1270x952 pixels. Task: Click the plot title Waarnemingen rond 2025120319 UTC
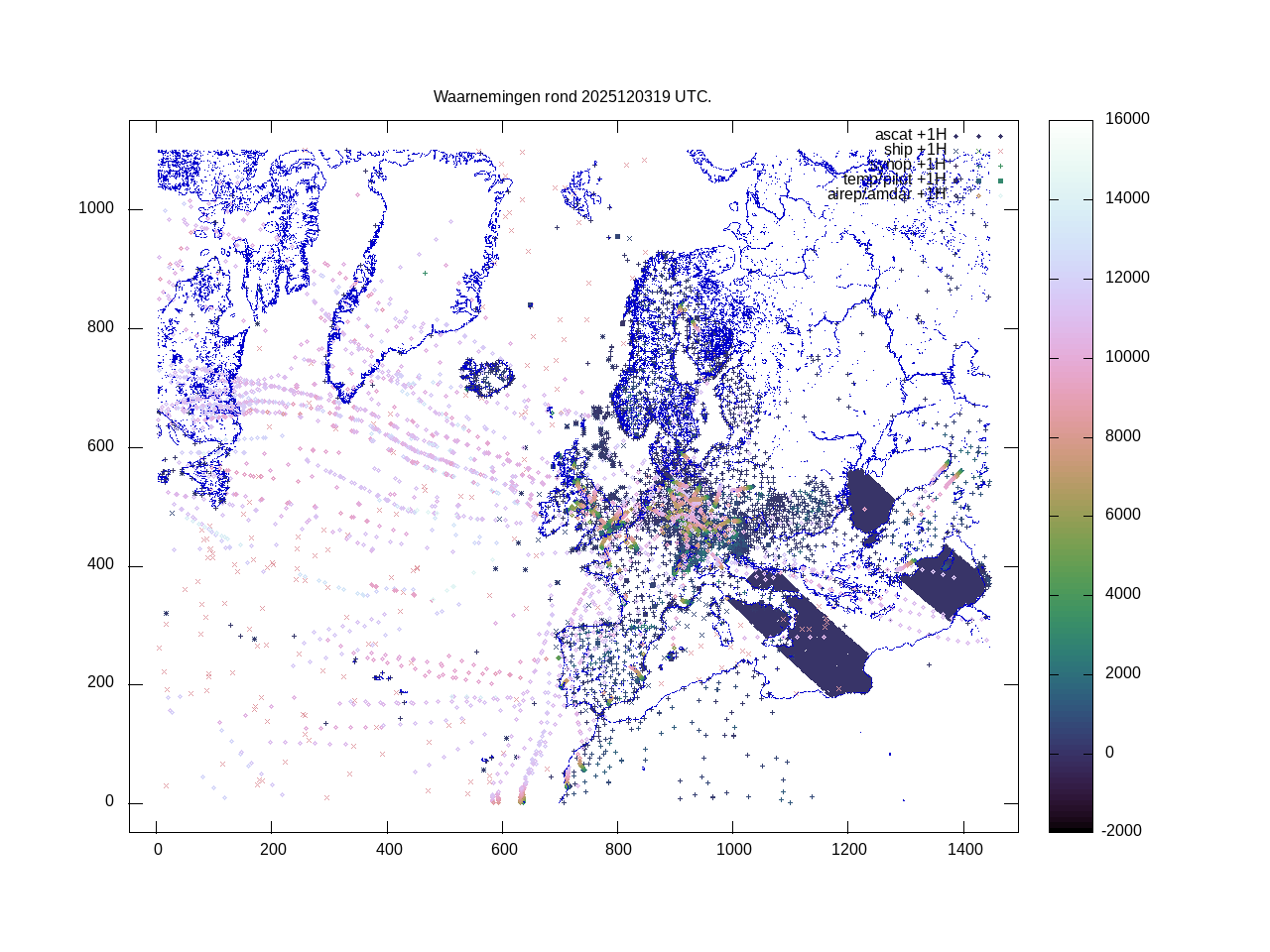click(572, 97)
